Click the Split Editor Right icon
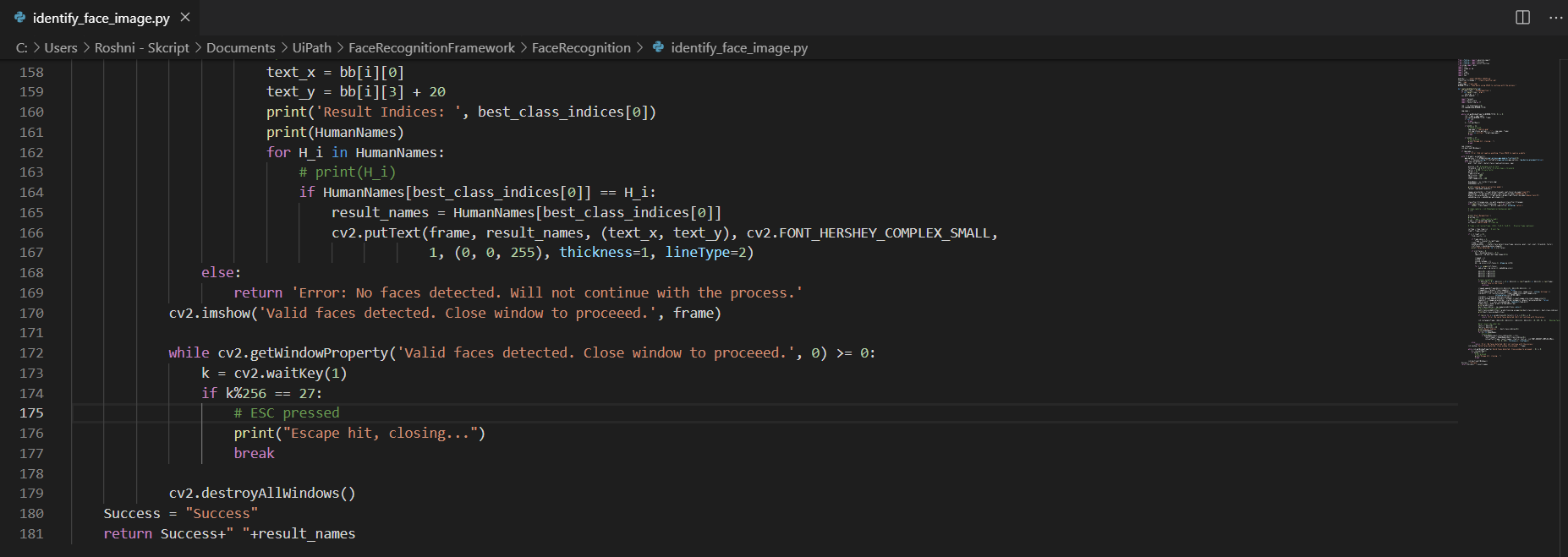Viewport: 1568px width, 557px height. 1522,18
